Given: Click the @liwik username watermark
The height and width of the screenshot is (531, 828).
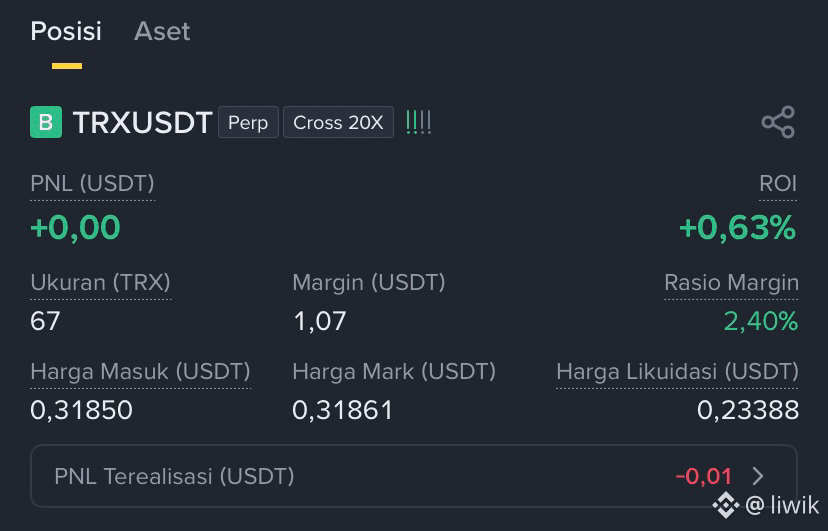Looking at the screenshot, I should click(x=782, y=505).
